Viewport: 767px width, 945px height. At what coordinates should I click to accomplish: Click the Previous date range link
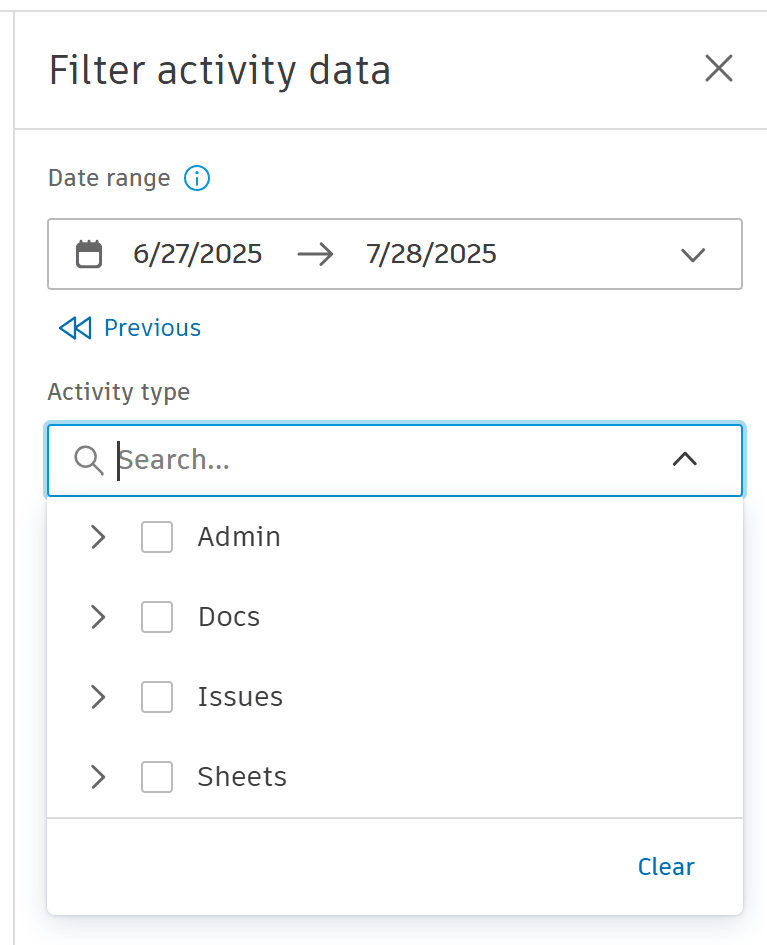(x=152, y=328)
